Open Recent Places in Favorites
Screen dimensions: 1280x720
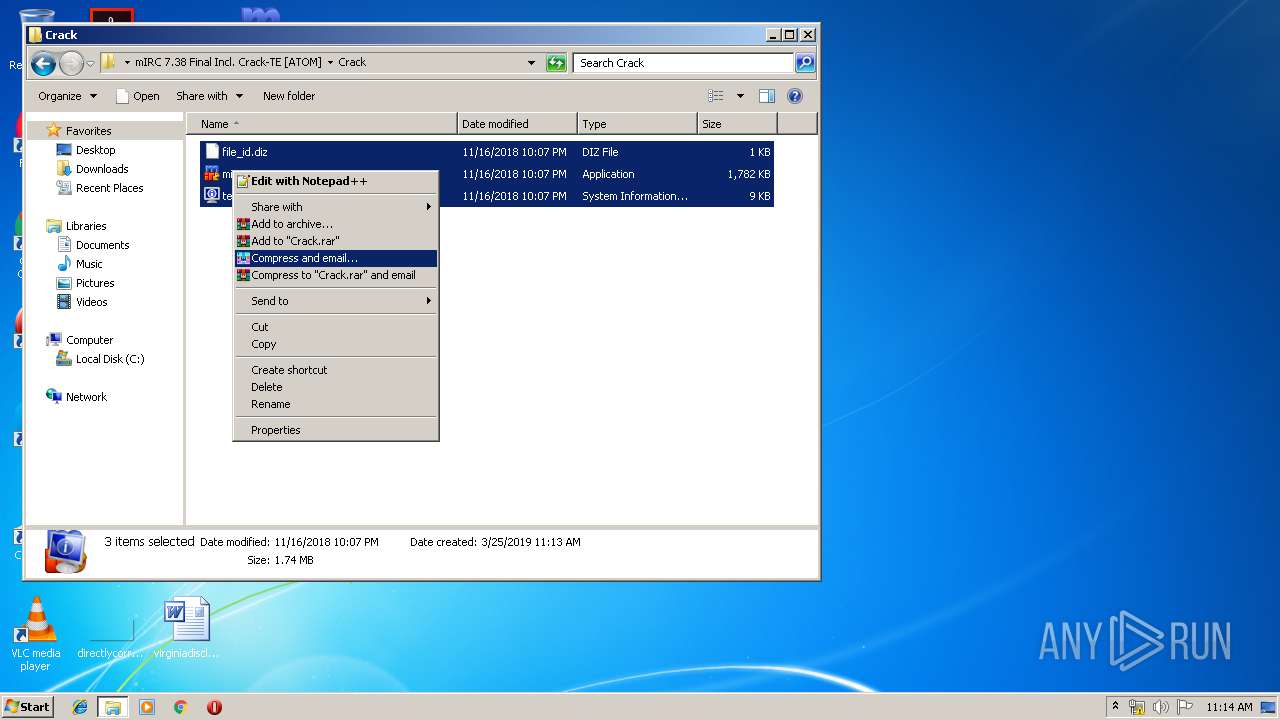[109, 188]
